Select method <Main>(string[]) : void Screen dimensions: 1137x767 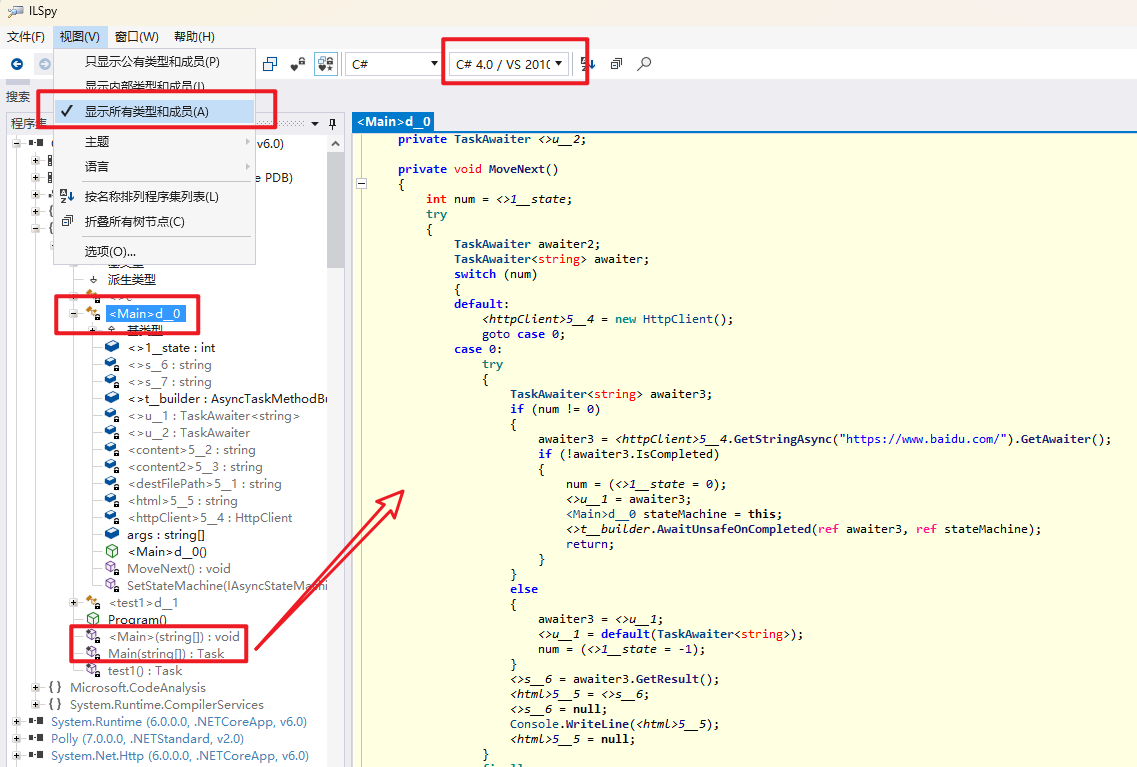coord(174,637)
